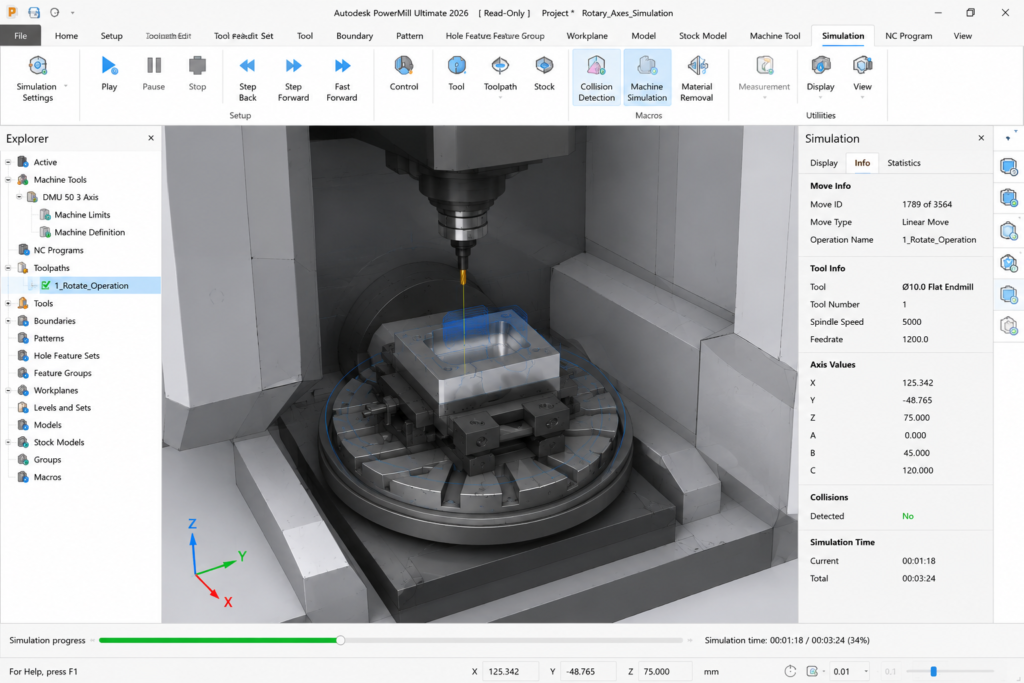1024x683 pixels.
Task: Collapse the Toolpaths tree node
Action: [x=8, y=268]
